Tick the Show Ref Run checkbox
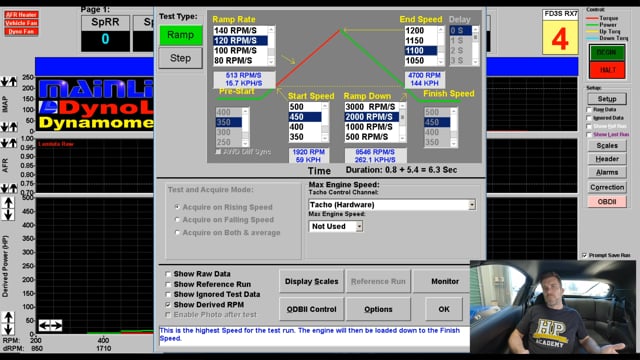Viewport: 640px width, 360px height. (x=589, y=126)
